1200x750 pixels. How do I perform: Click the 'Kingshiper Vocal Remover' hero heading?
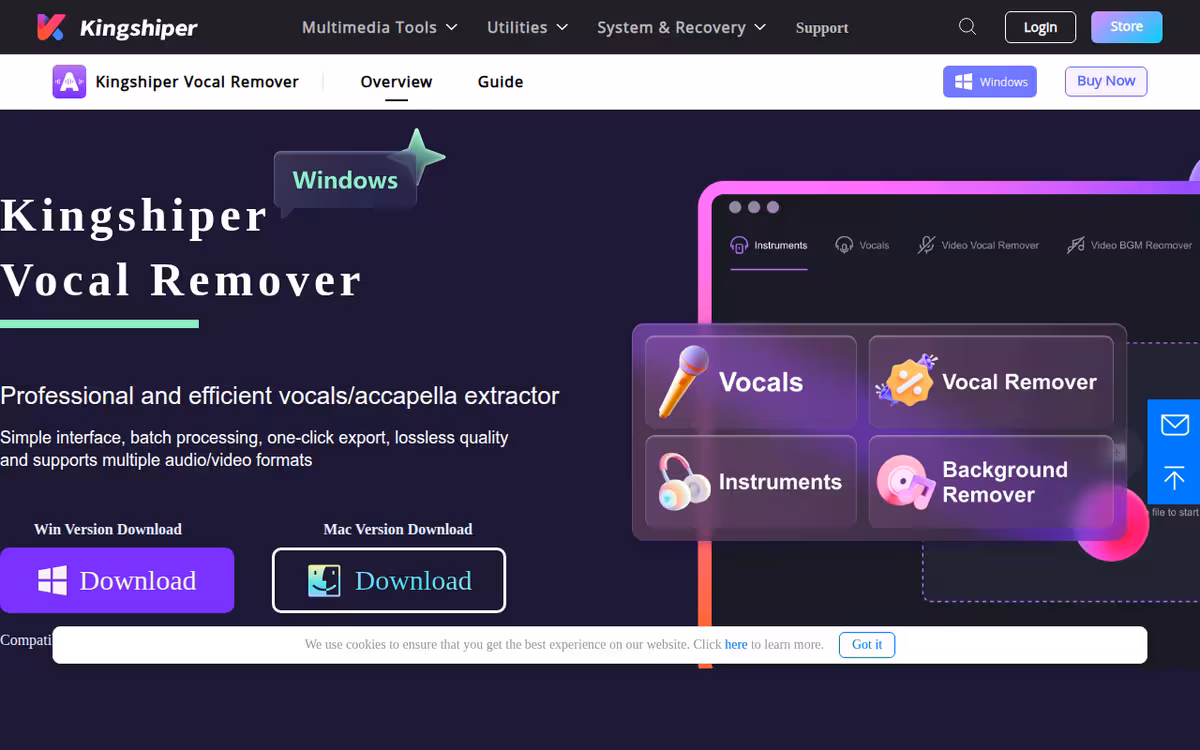(x=181, y=248)
